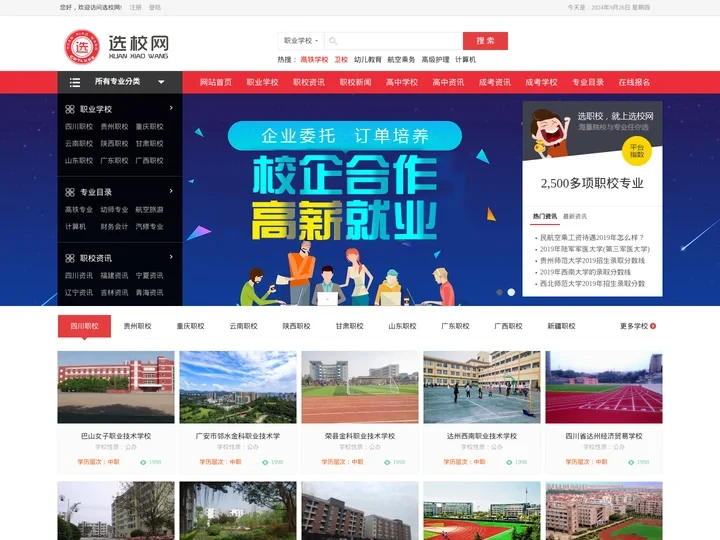Click the grid icon beside 专业目录

(x=70, y=192)
